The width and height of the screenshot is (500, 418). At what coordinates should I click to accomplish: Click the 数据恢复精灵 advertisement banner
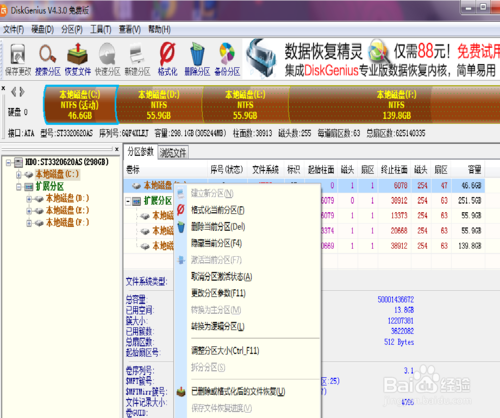tap(371, 59)
